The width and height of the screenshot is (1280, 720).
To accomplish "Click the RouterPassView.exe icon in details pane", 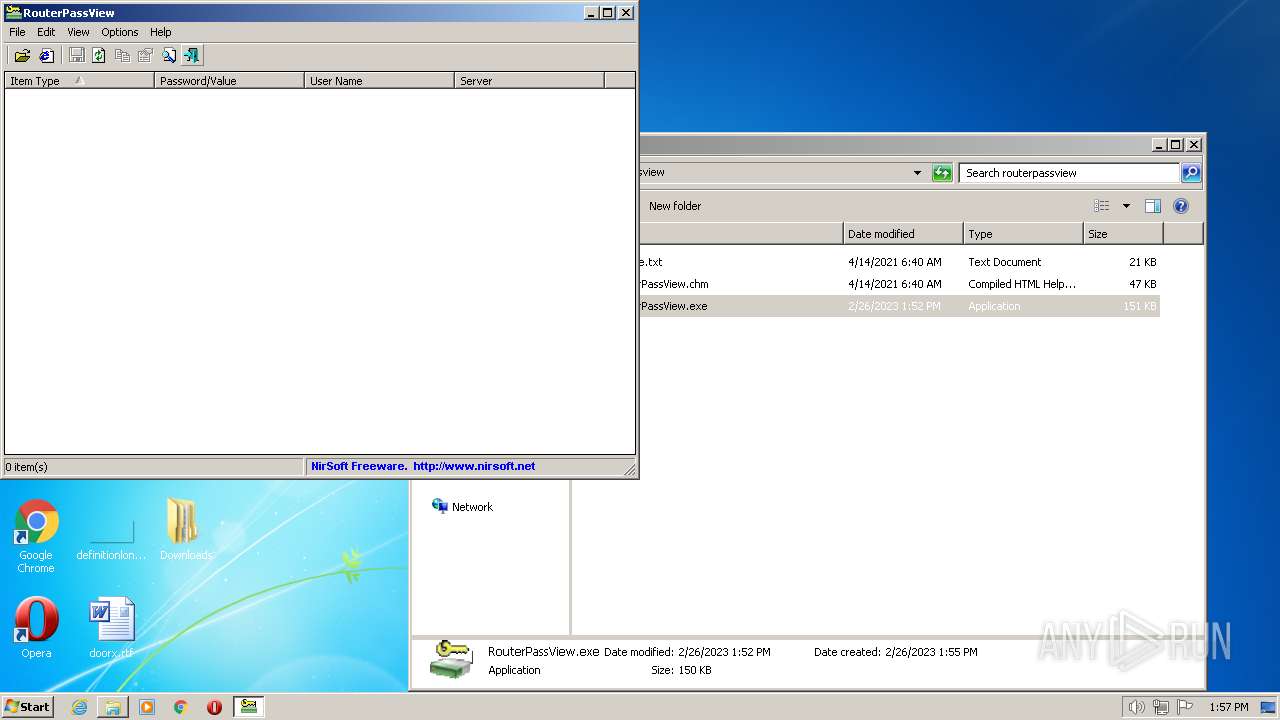I will tap(451, 660).
